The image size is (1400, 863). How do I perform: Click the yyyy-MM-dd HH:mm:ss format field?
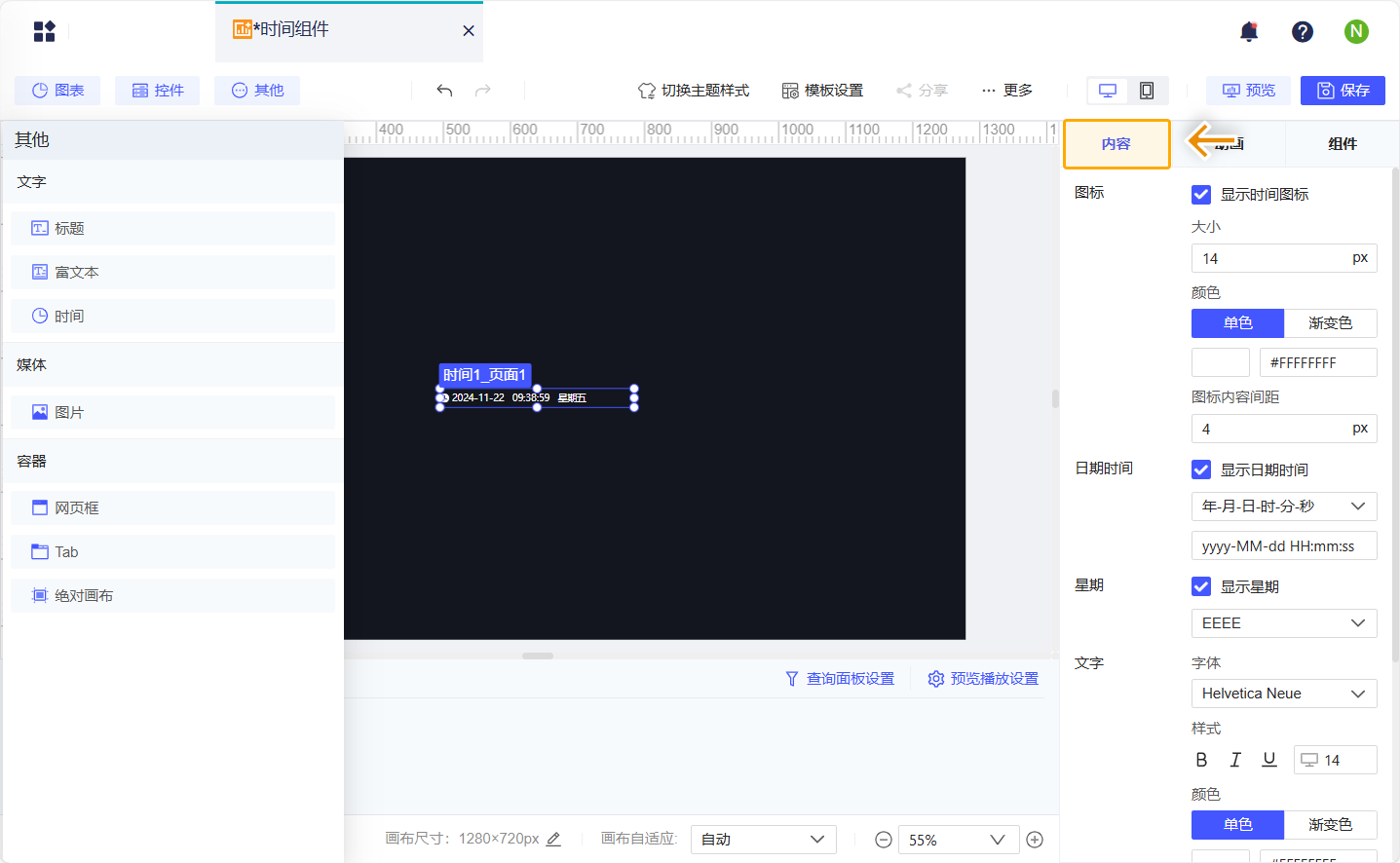click(x=1284, y=545)
